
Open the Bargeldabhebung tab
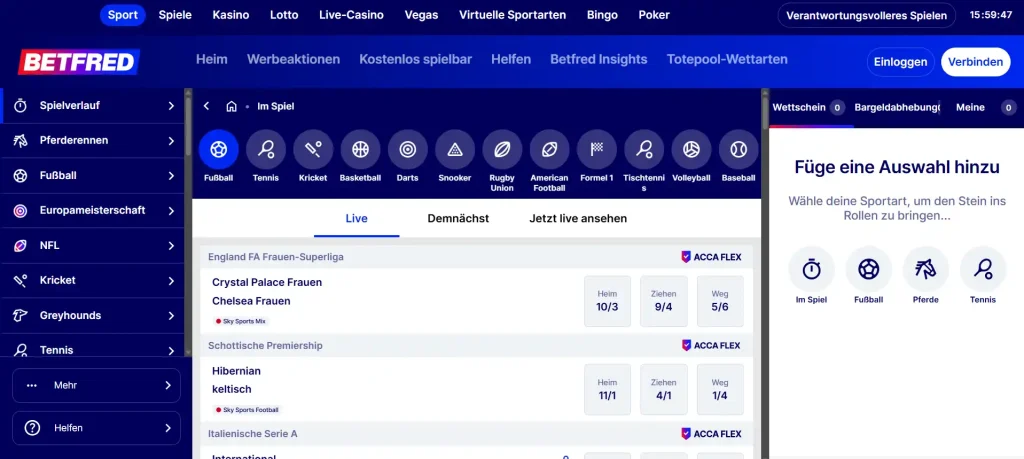(x=897, y=107)
